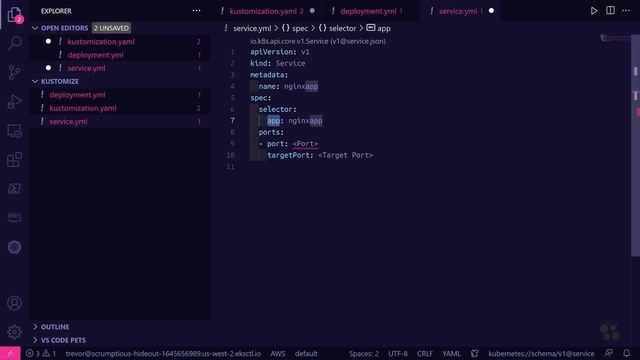
Task: Click the kubernetes schema status item
Action: (541, 353)
